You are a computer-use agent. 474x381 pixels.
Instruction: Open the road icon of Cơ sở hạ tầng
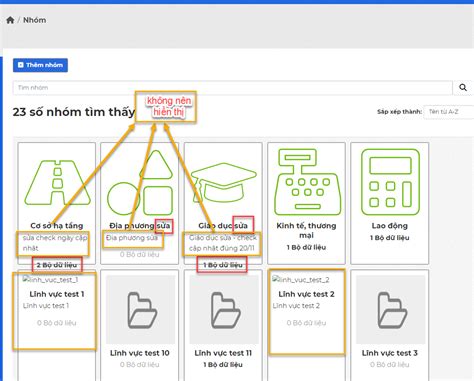(x=57, y=182)
